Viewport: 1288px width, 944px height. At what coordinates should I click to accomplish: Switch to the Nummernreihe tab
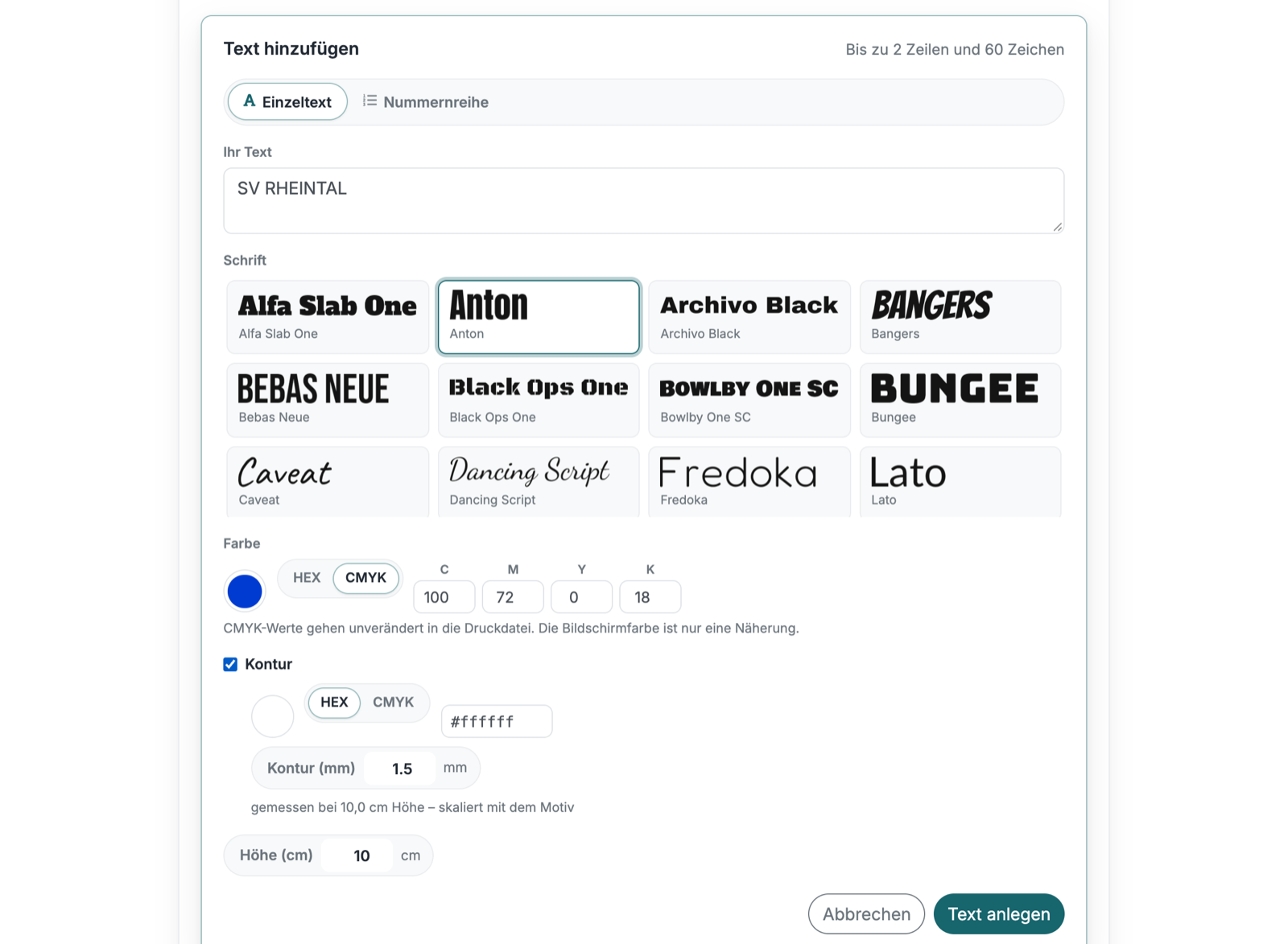(x=425, y=102)
